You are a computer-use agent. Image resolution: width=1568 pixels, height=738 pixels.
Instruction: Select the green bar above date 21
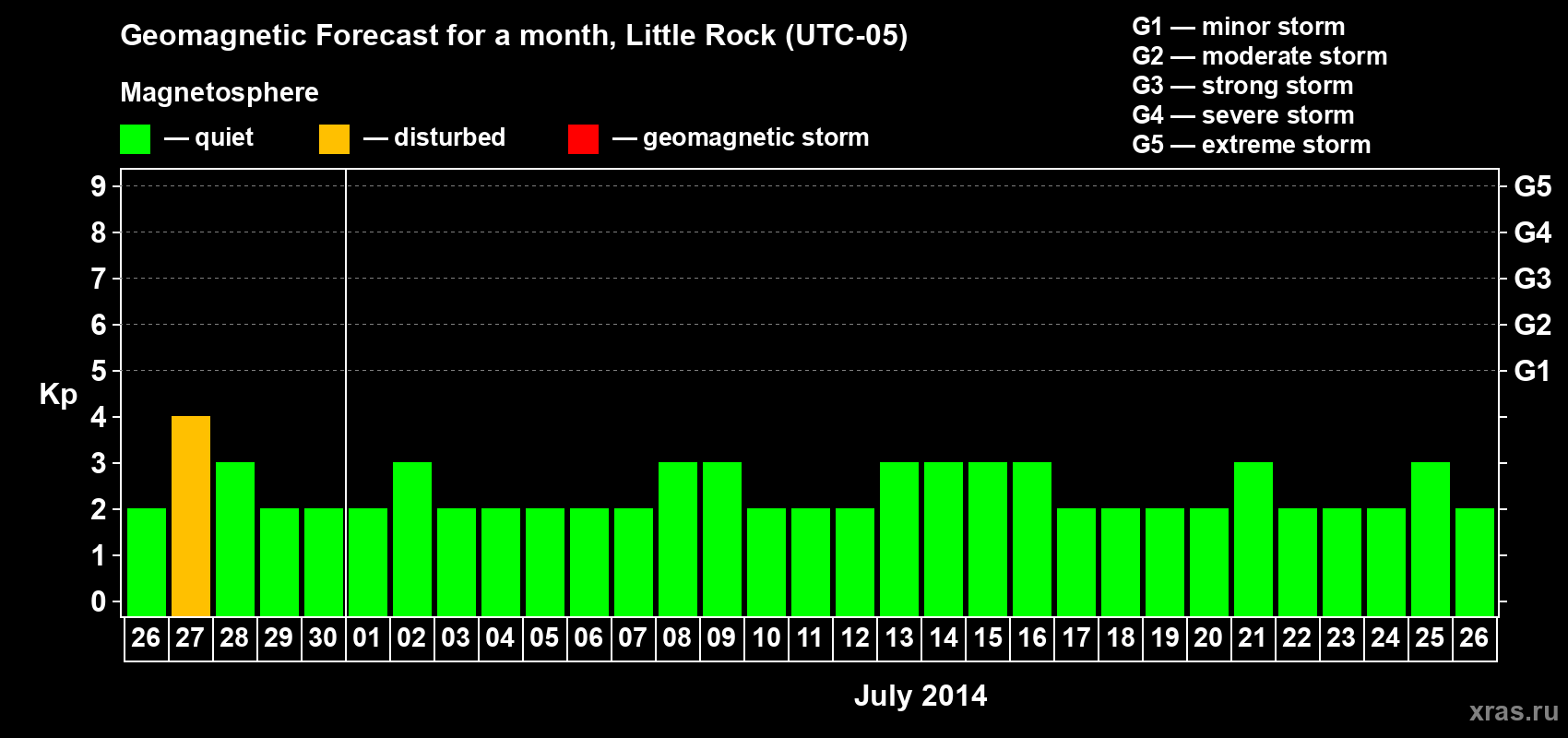click(x=1253, y=539)
